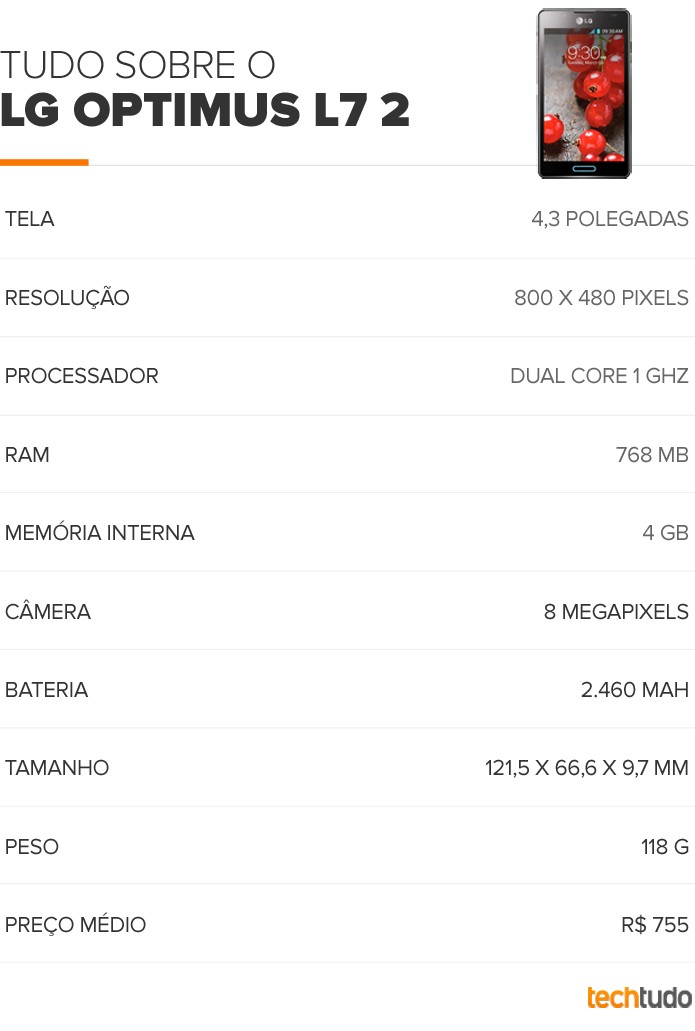Click the LG OPTIMUS L7 2 title
Image resolution: width=695 pixels, height=1031 pixels.
pyautogui.click(x=205, y=110)
